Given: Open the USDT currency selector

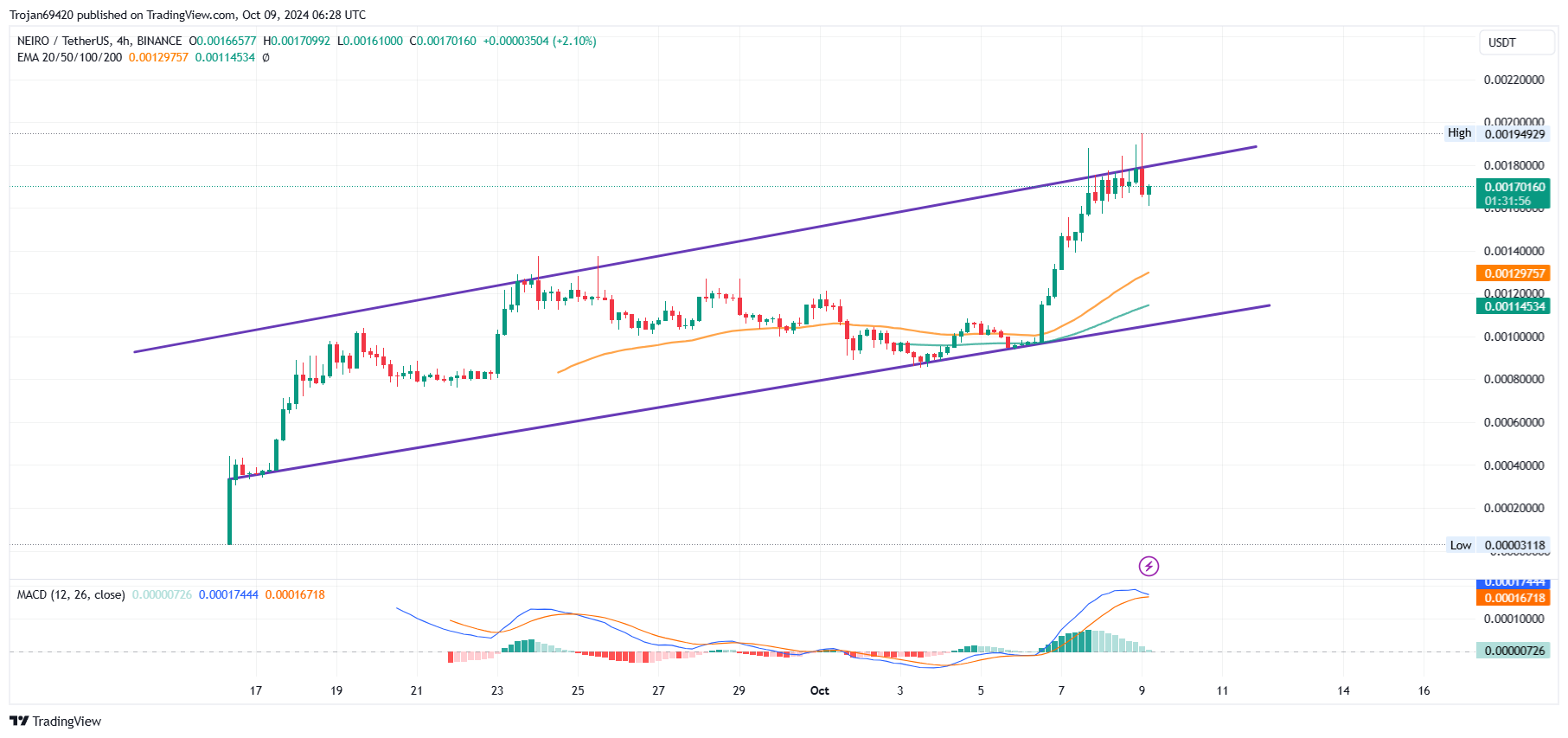Looking at the screenshot, I should tap(1516, 42).
